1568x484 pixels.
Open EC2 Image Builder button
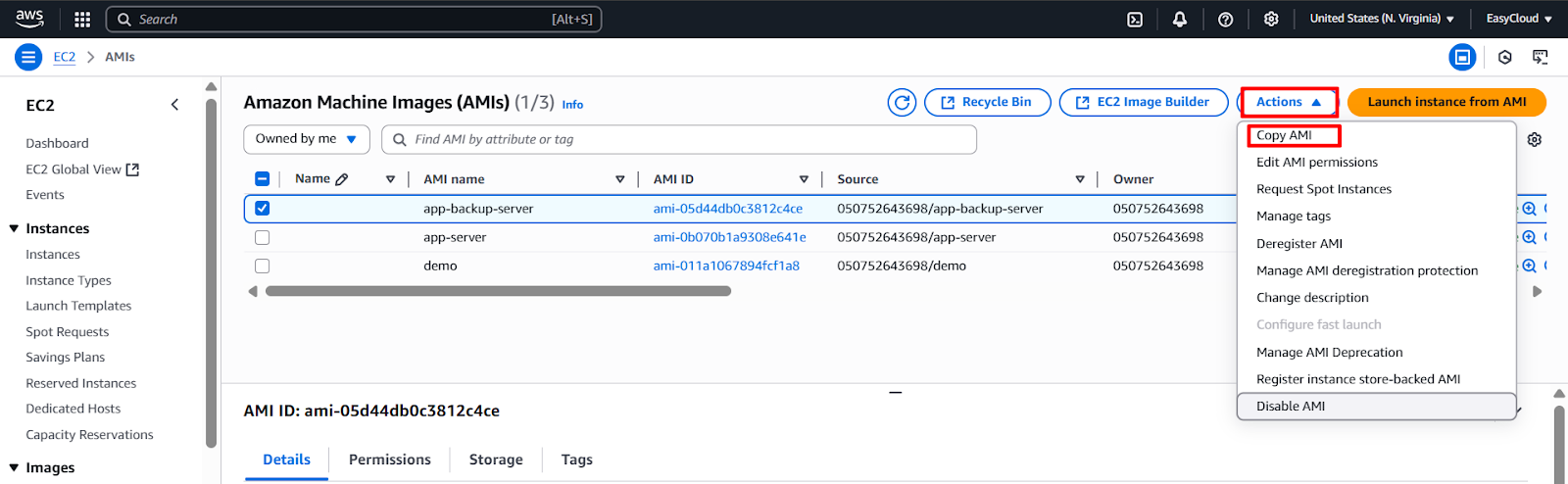pos(1144,102)
